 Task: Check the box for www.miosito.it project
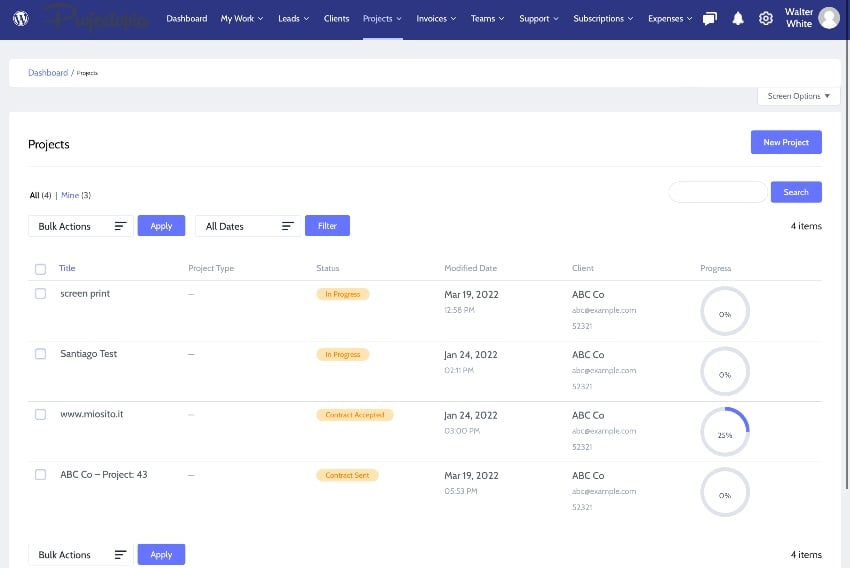point(40,414)
